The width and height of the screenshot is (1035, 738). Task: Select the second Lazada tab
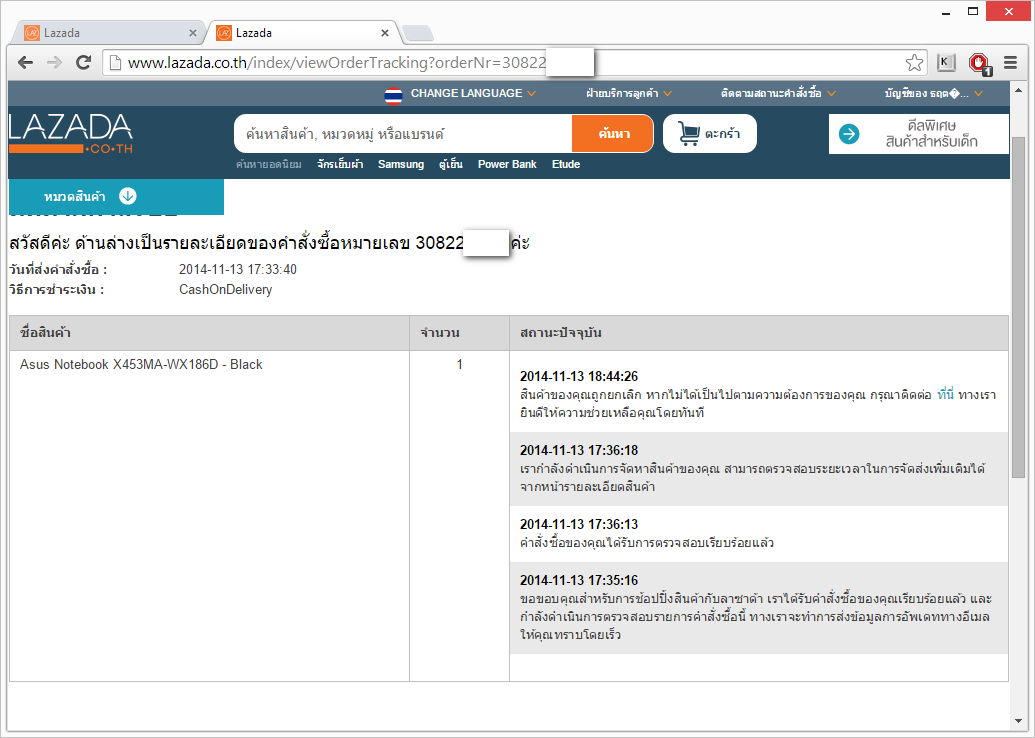[x=302, y=32]
